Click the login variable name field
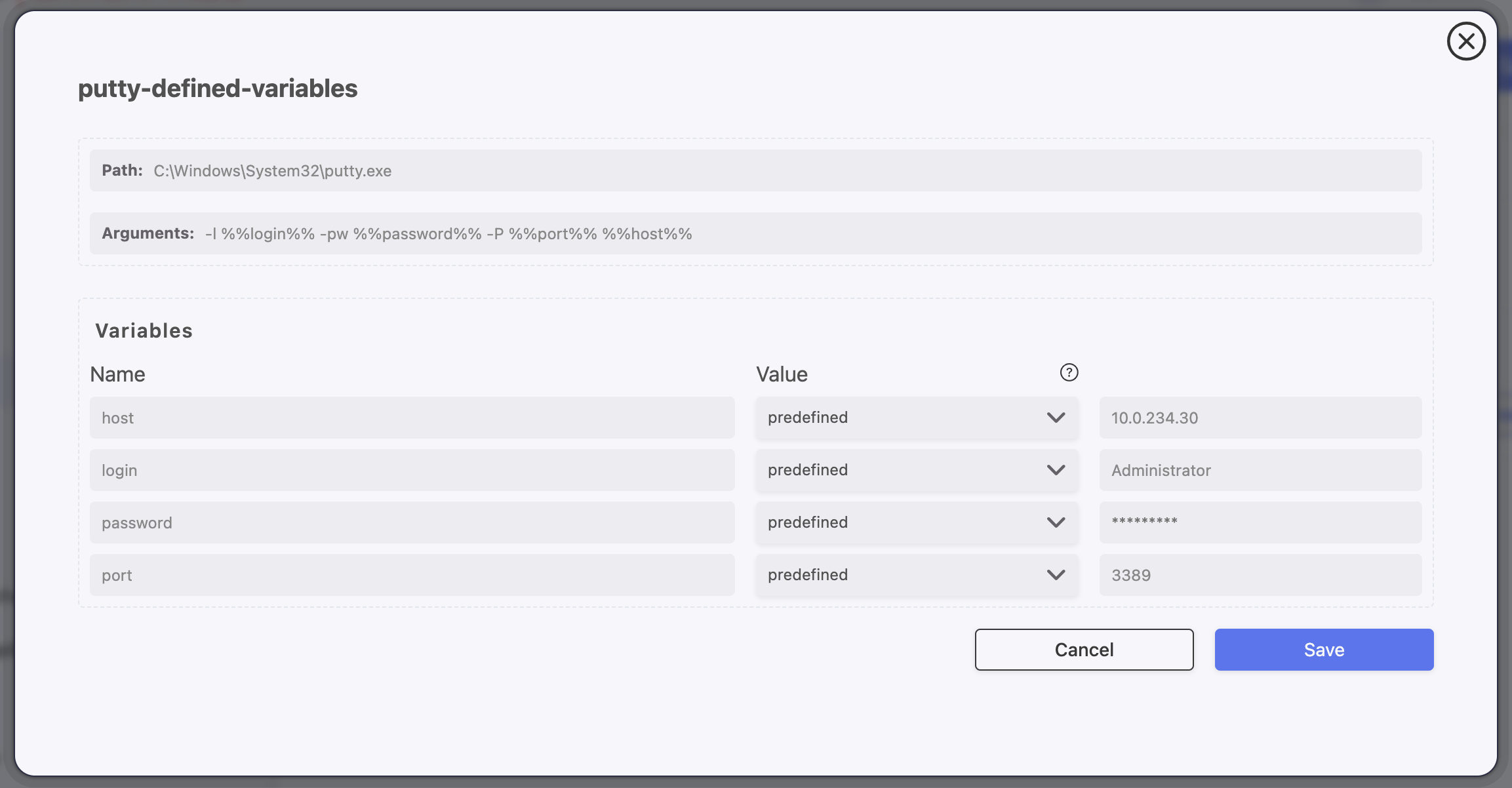Viewport: 1512px width, 788px height. click(412, 470)
